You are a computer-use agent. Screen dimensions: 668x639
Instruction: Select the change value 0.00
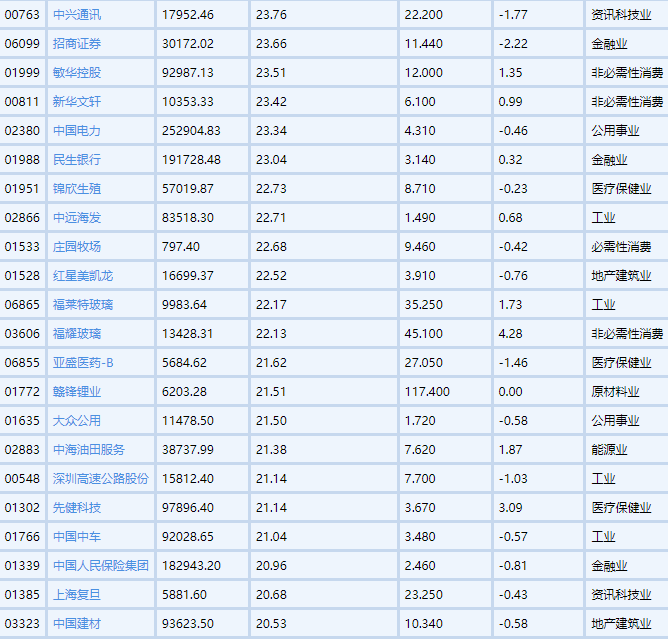point(510,391)
